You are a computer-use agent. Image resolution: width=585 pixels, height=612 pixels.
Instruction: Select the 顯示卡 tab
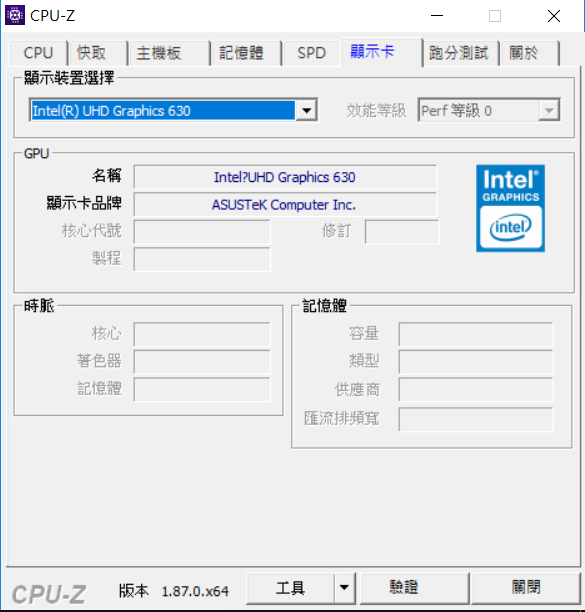click(x=382, y=52)
